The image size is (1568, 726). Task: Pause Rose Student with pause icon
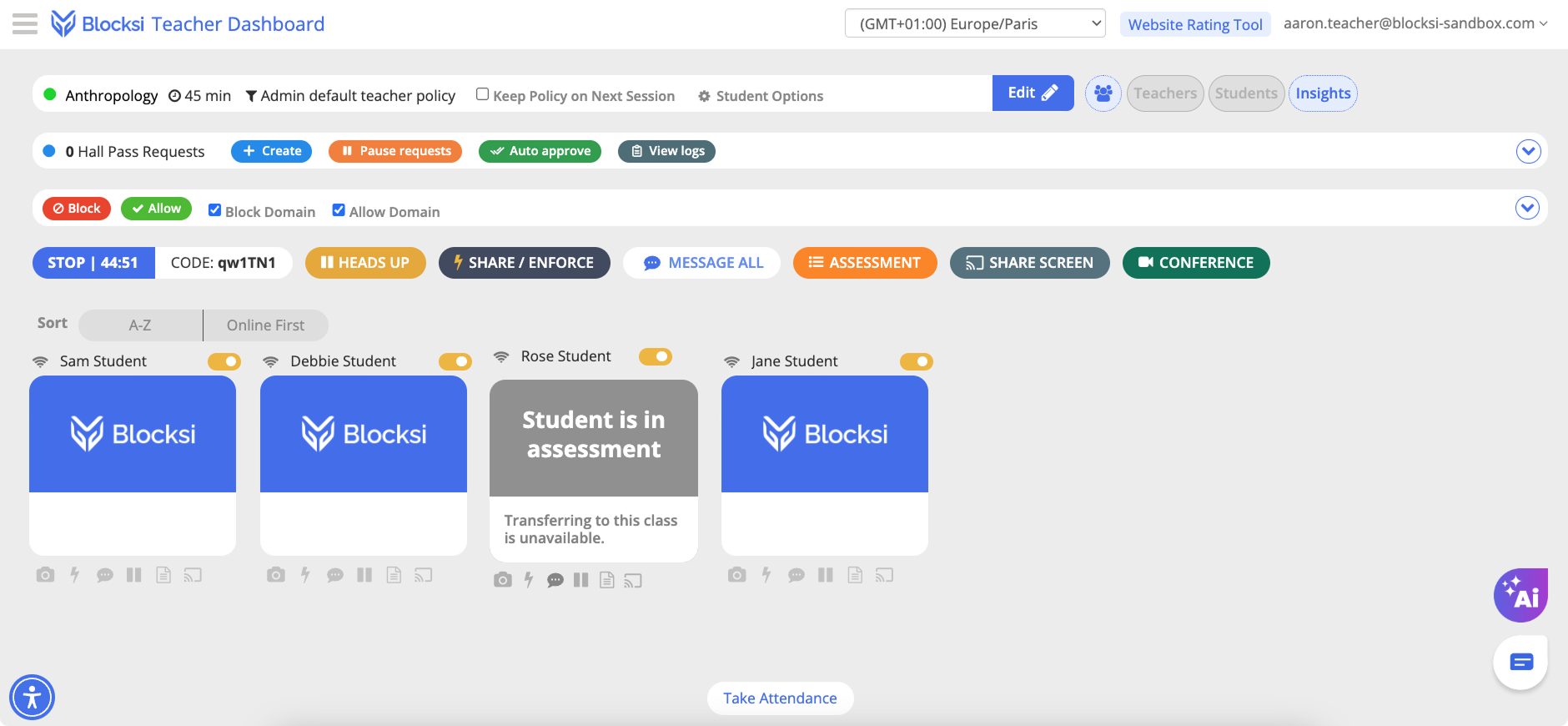point(581,580)
